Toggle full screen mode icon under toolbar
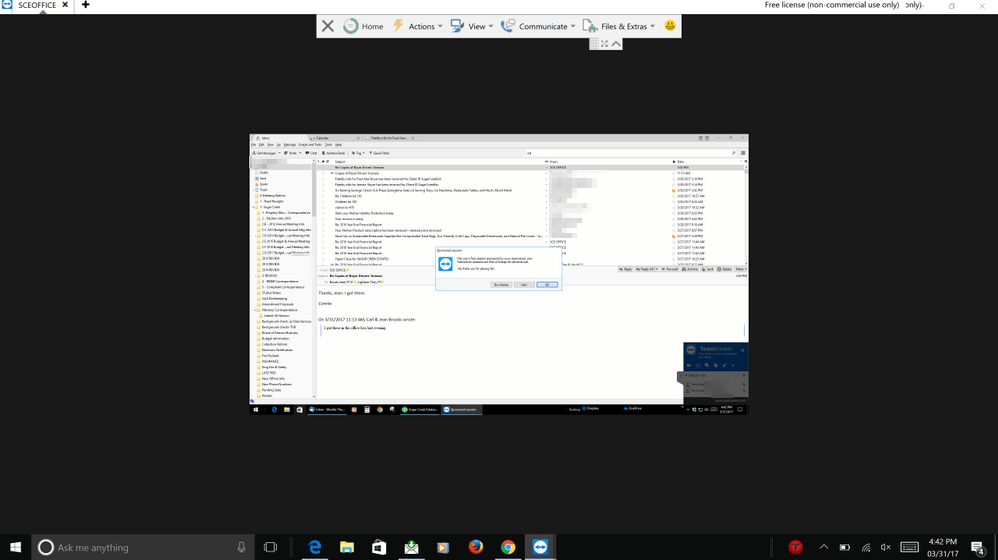The height and width of the screenshot is (560, 998). tap(605, 44)
